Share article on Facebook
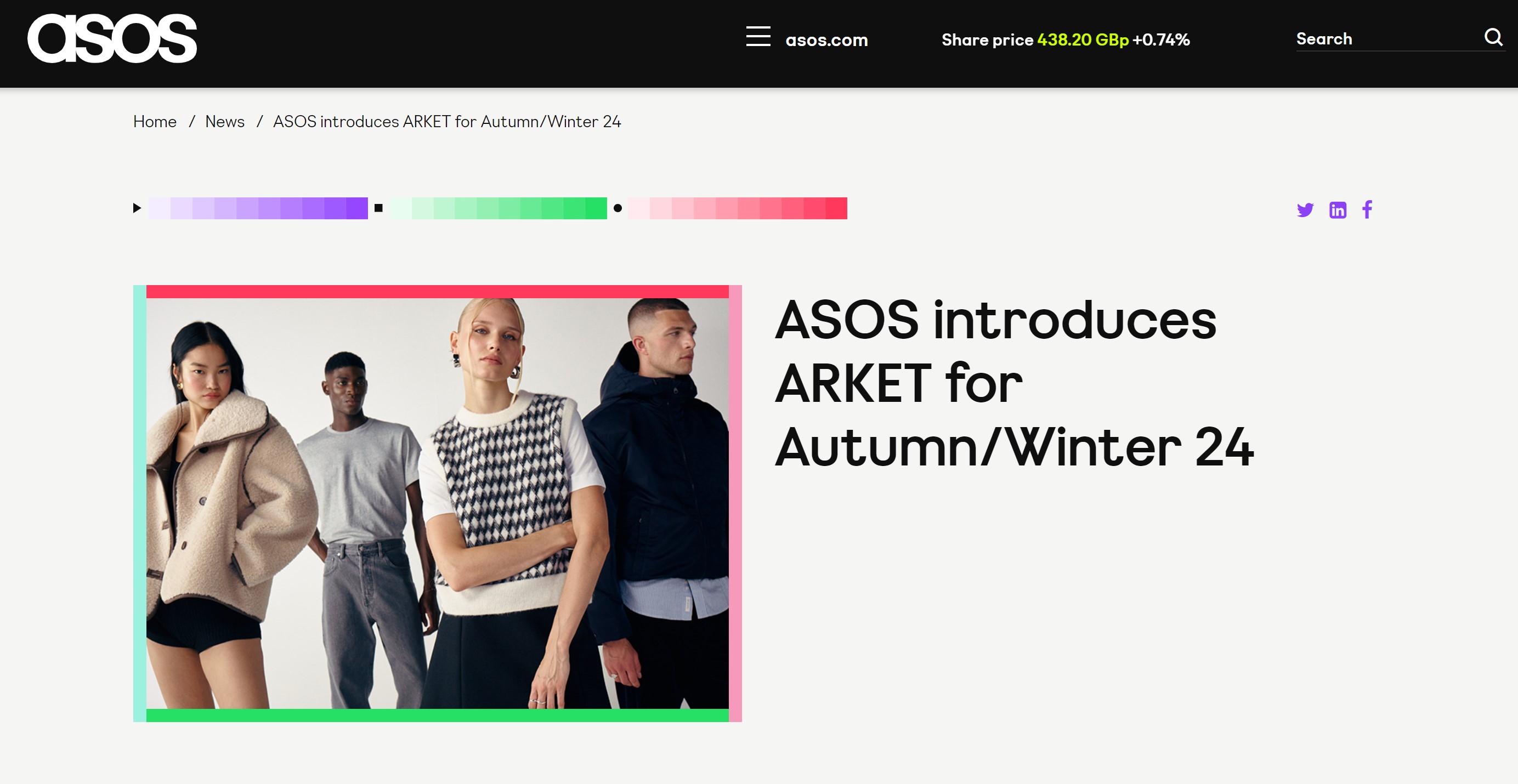This screenshot has width=1518, height=784. point(1367,209)
